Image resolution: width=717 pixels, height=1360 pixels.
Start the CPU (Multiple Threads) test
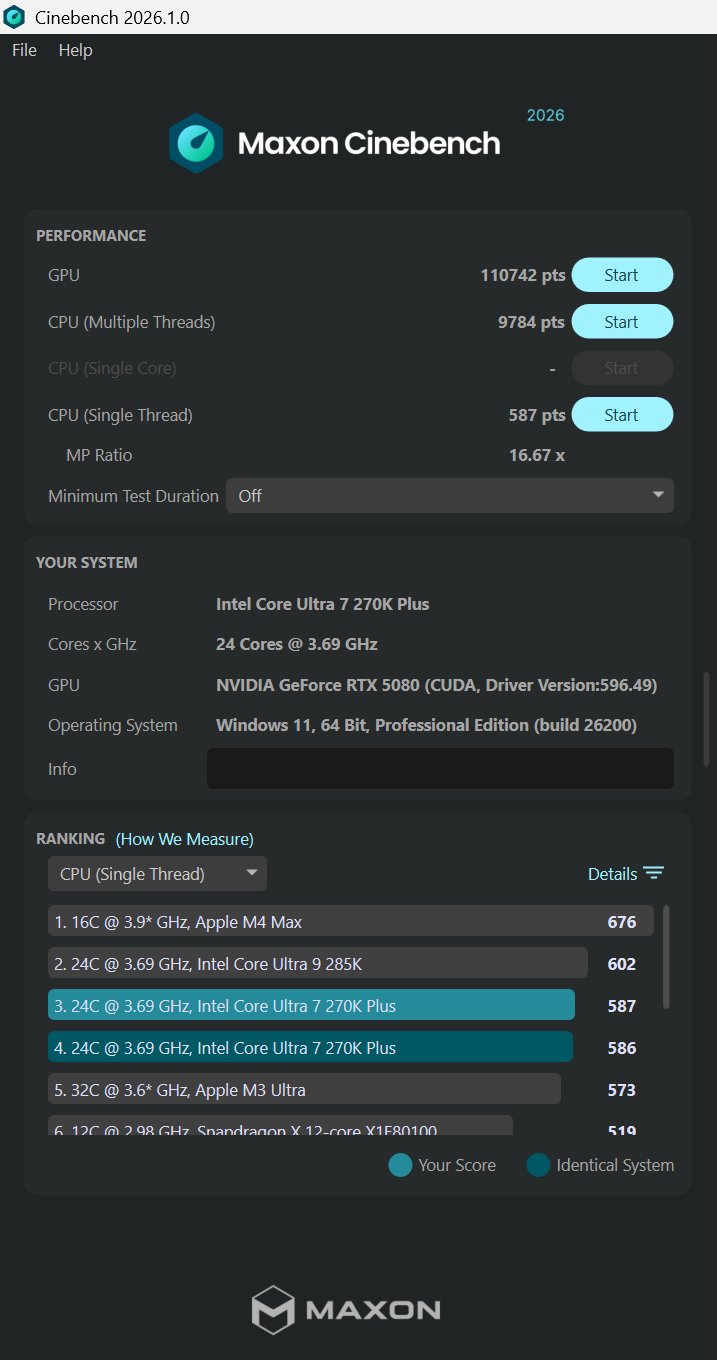(622, 322)
